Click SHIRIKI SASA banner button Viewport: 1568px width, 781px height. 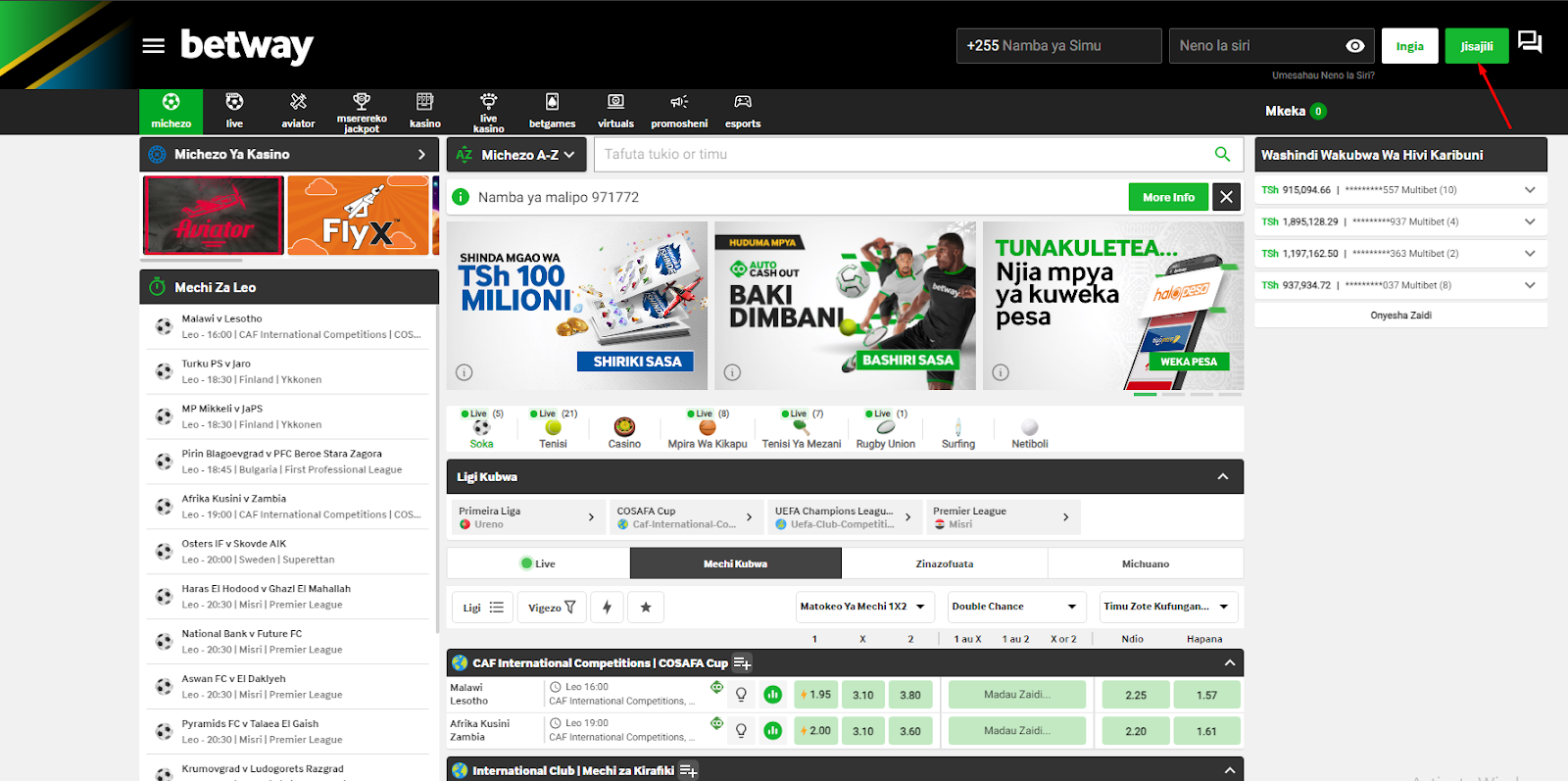[x=637, y=362]
